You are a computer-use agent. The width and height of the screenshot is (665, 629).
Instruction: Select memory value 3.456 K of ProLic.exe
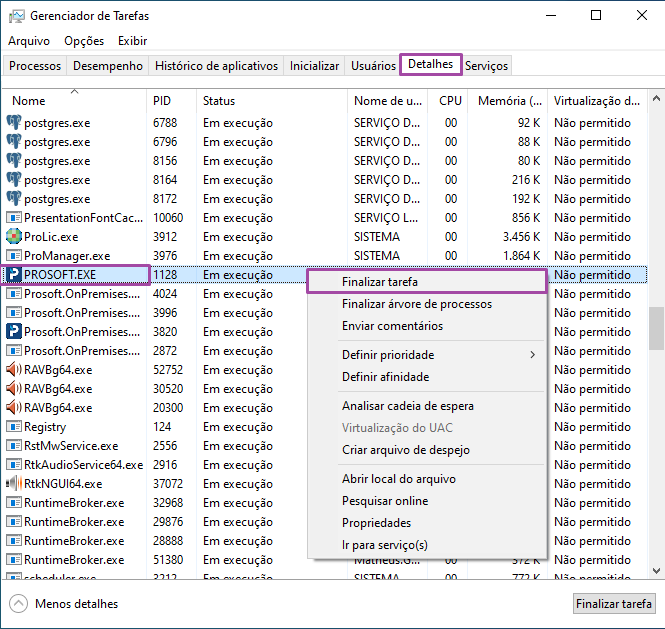[521, 237]
